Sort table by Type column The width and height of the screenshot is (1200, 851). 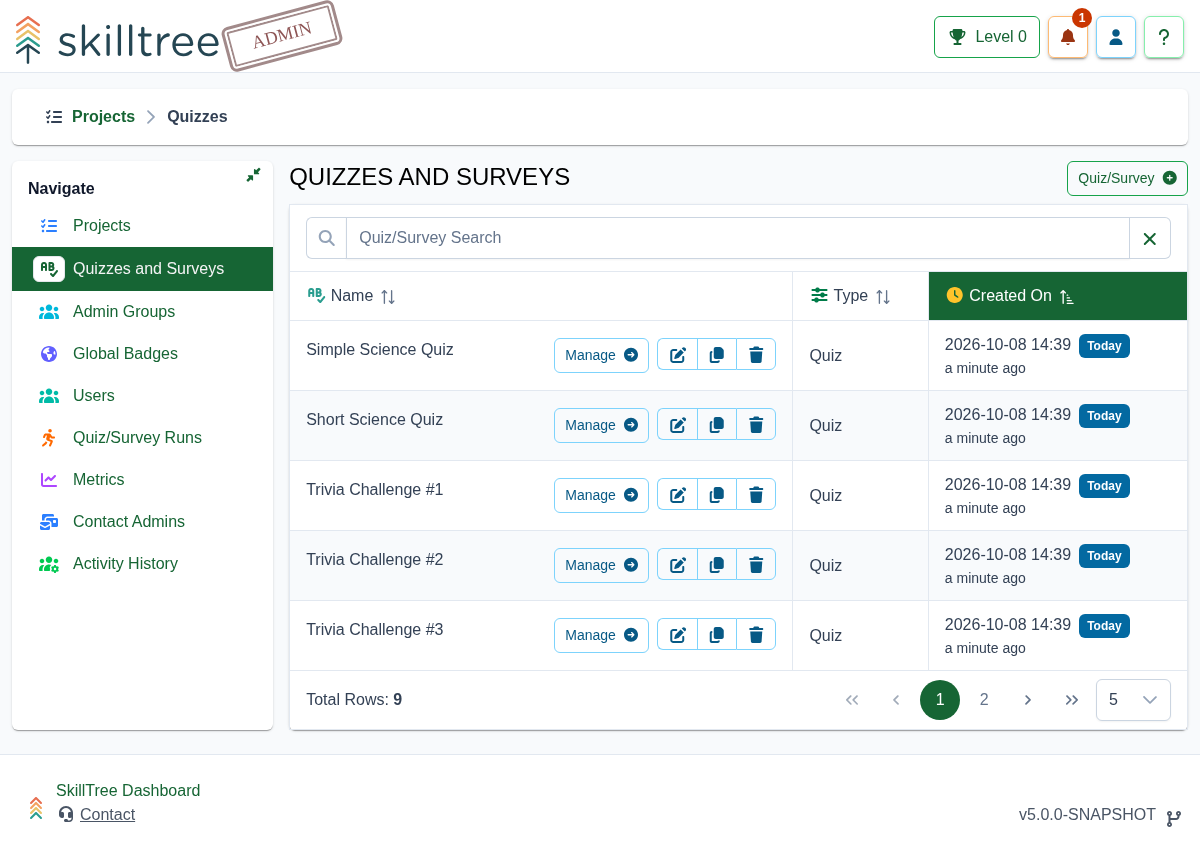(x=860, y=296)
